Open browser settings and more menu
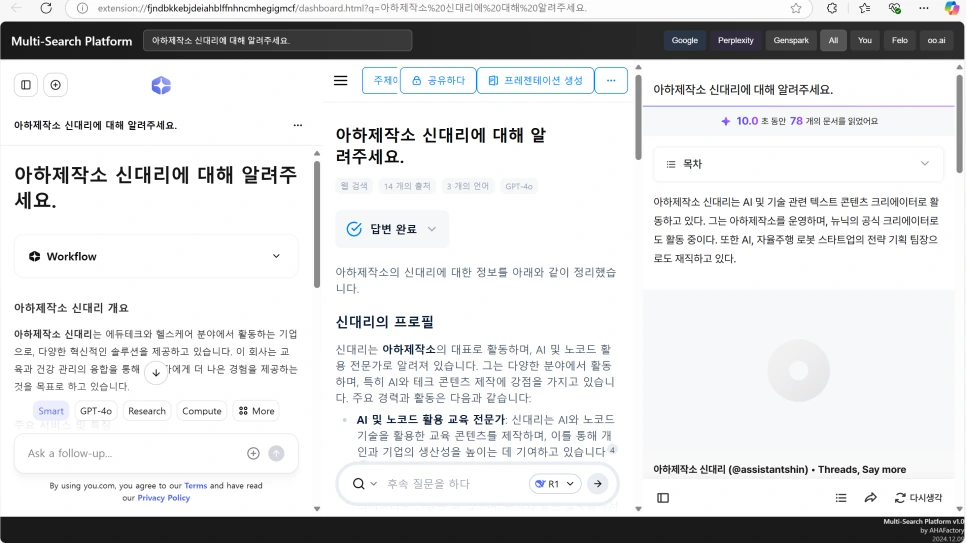This screenshot has height=543, width=966. [x=923, y=8]
